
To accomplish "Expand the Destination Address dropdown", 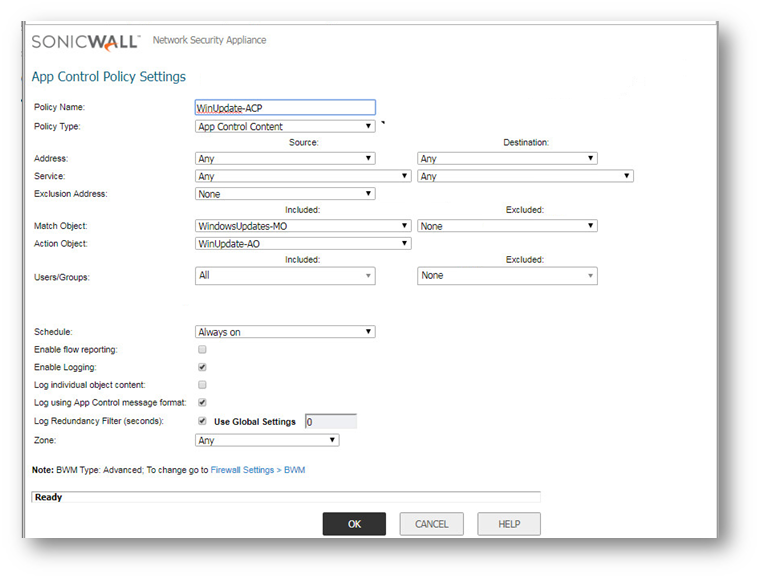I will 506,158.
